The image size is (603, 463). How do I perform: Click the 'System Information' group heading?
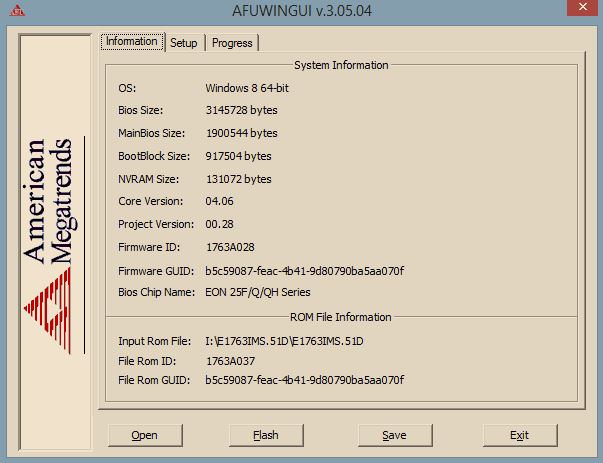pos(341,65)
